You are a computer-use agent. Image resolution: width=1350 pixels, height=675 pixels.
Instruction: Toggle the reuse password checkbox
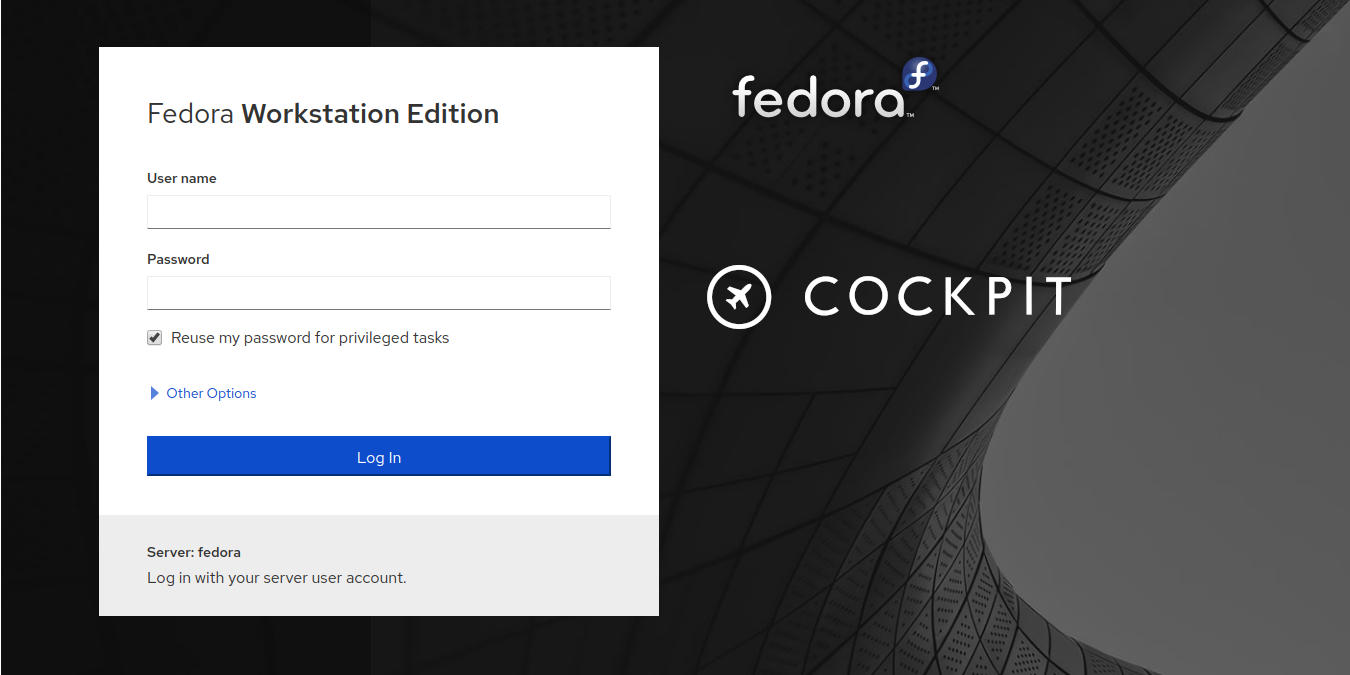click(154, 338)
